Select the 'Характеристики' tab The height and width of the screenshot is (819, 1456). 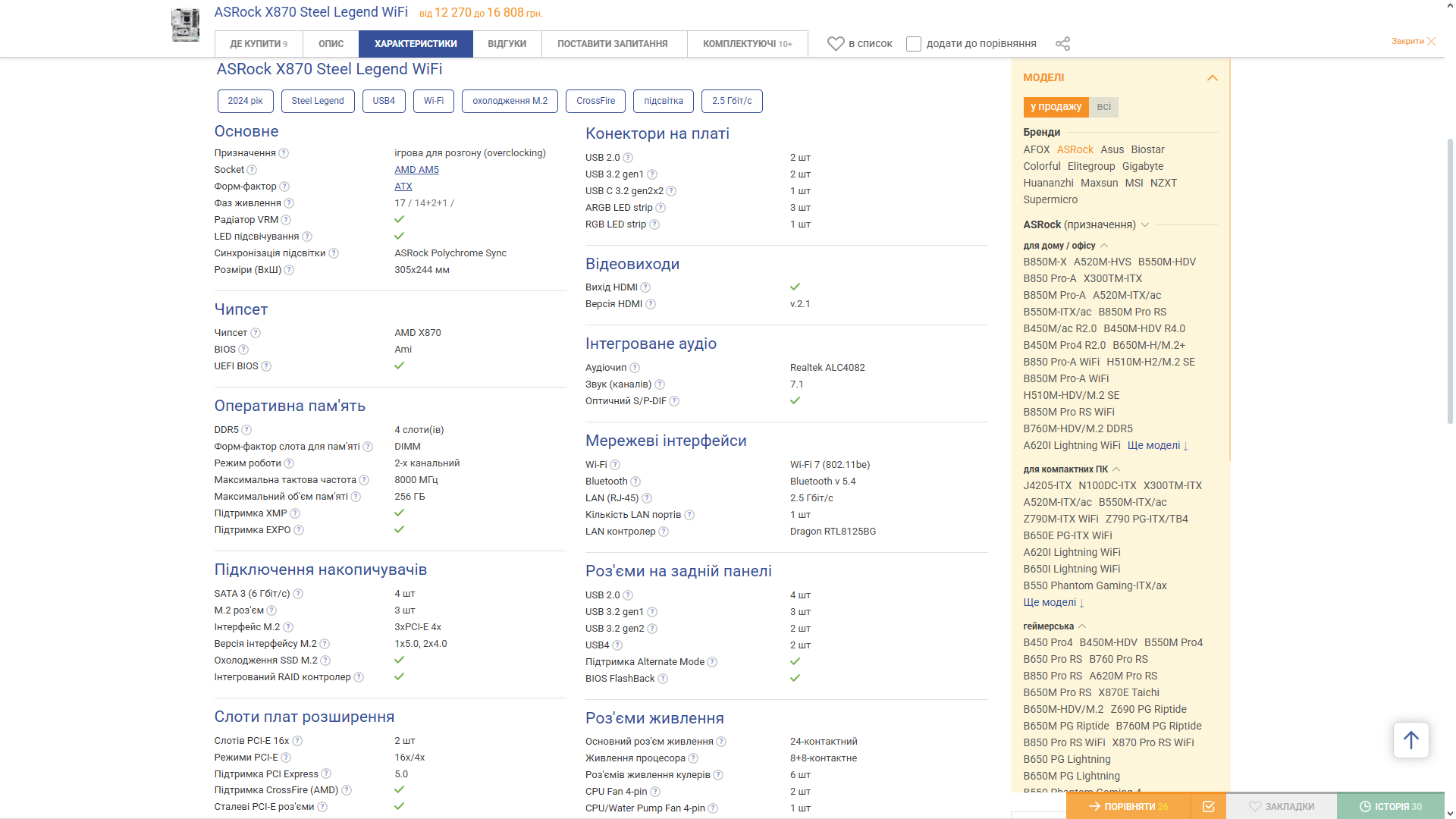[416, 44]
